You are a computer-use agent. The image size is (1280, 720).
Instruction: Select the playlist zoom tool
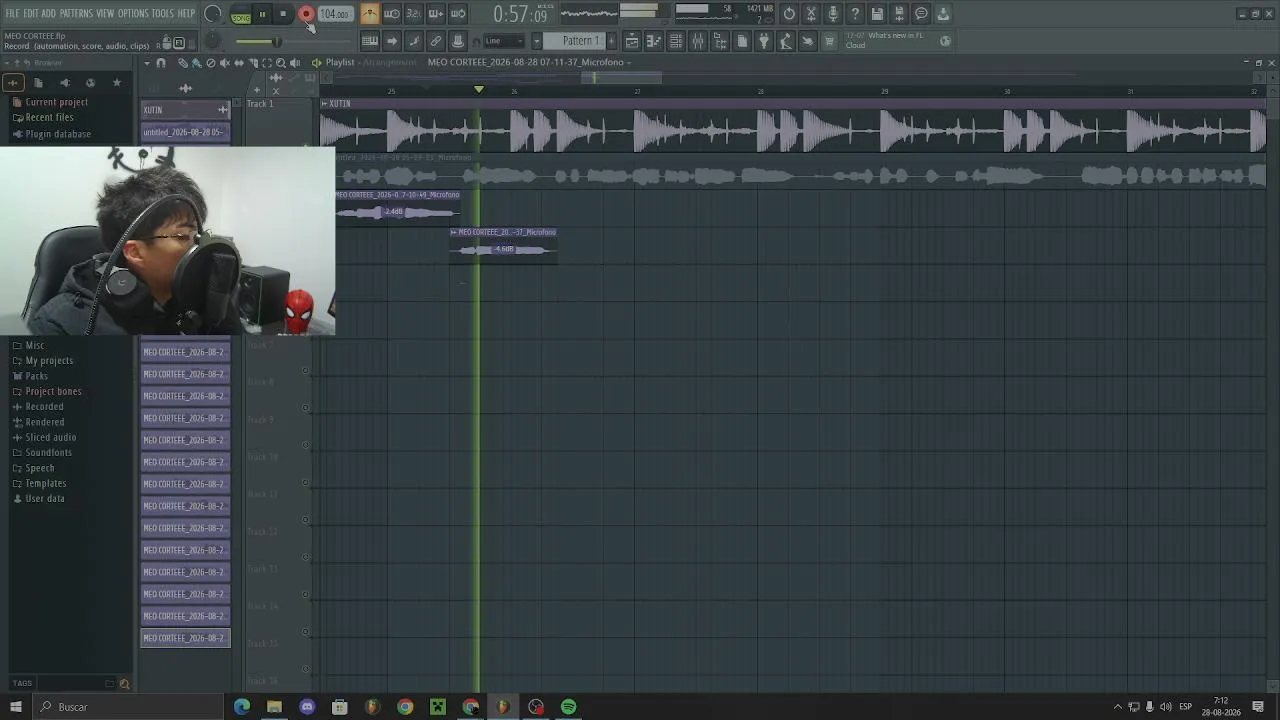tap(280, 63)
